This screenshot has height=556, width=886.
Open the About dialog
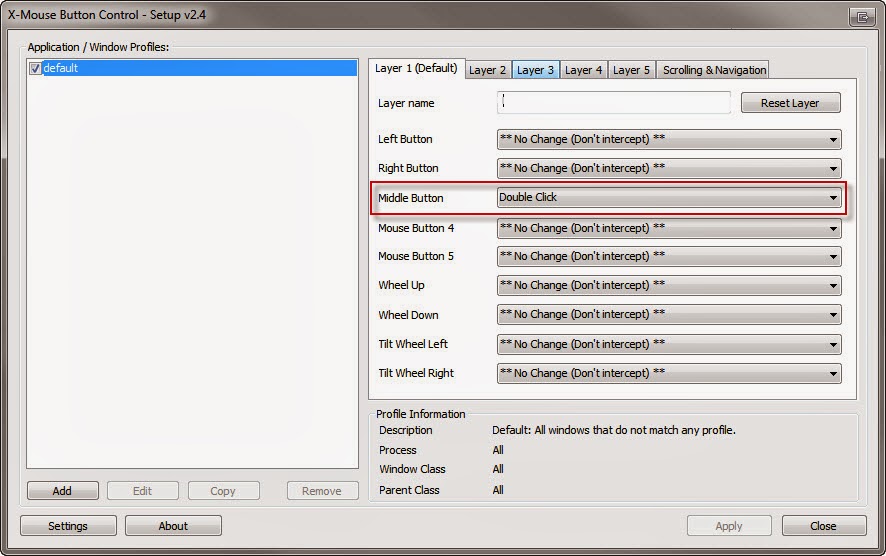click(173, 525)
